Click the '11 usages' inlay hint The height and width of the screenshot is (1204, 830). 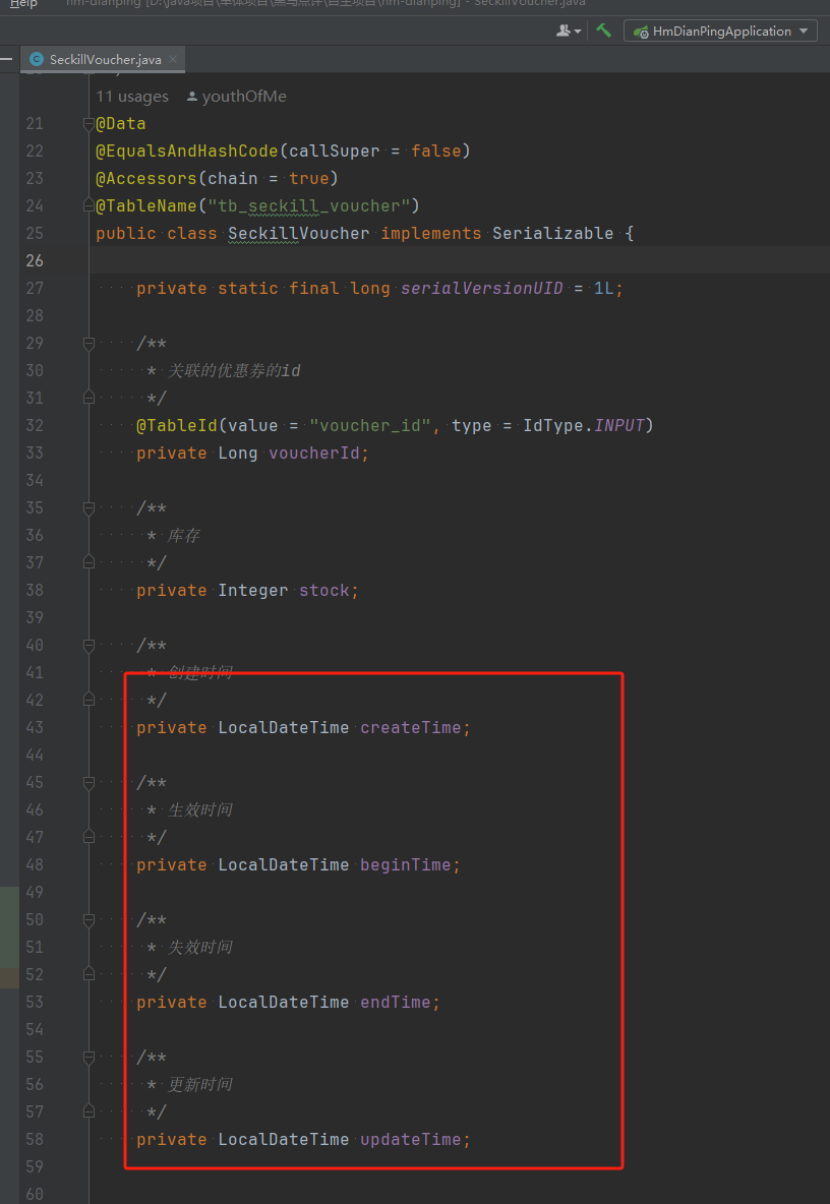pyautogui.click(x=132, y=96)
